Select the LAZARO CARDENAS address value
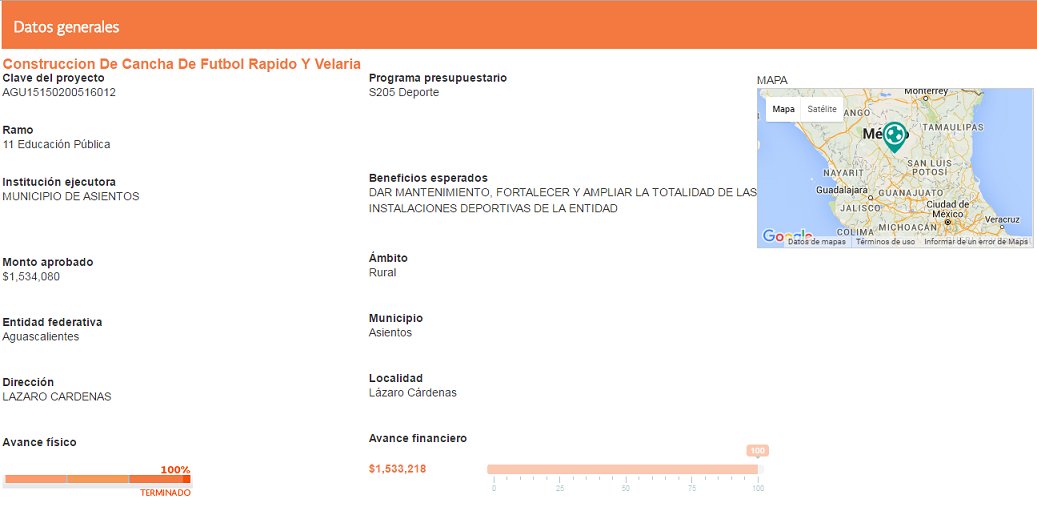This screenshot has height=515, width=1037. 57,397
